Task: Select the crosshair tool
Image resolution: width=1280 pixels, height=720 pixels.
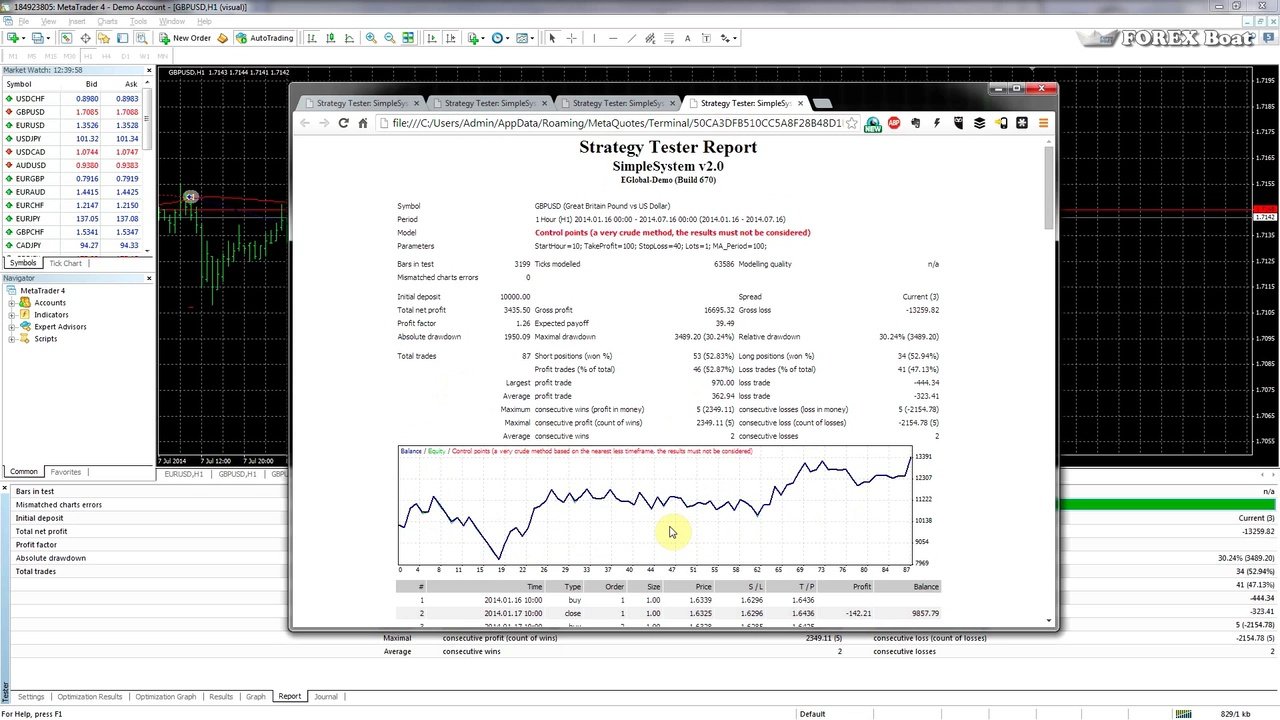Action: (571, 38)
